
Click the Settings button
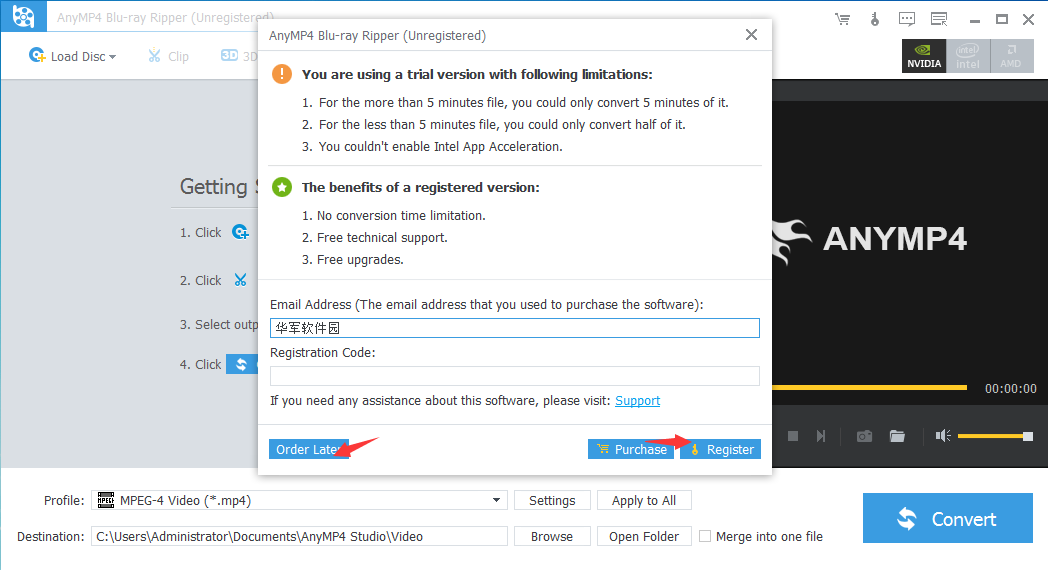552,501
